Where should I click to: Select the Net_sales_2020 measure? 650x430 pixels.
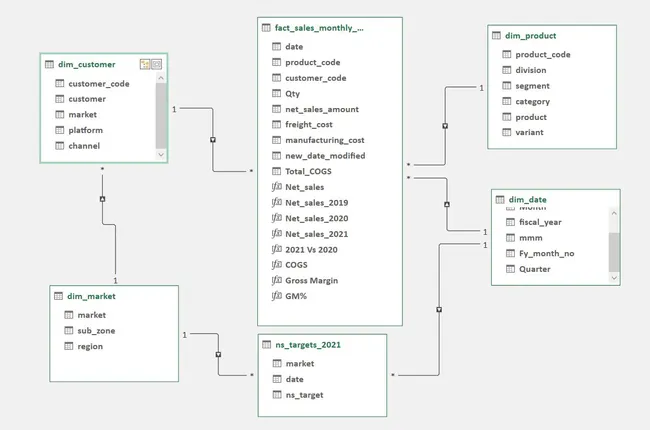pyautogui.click(x=316, y=219)
